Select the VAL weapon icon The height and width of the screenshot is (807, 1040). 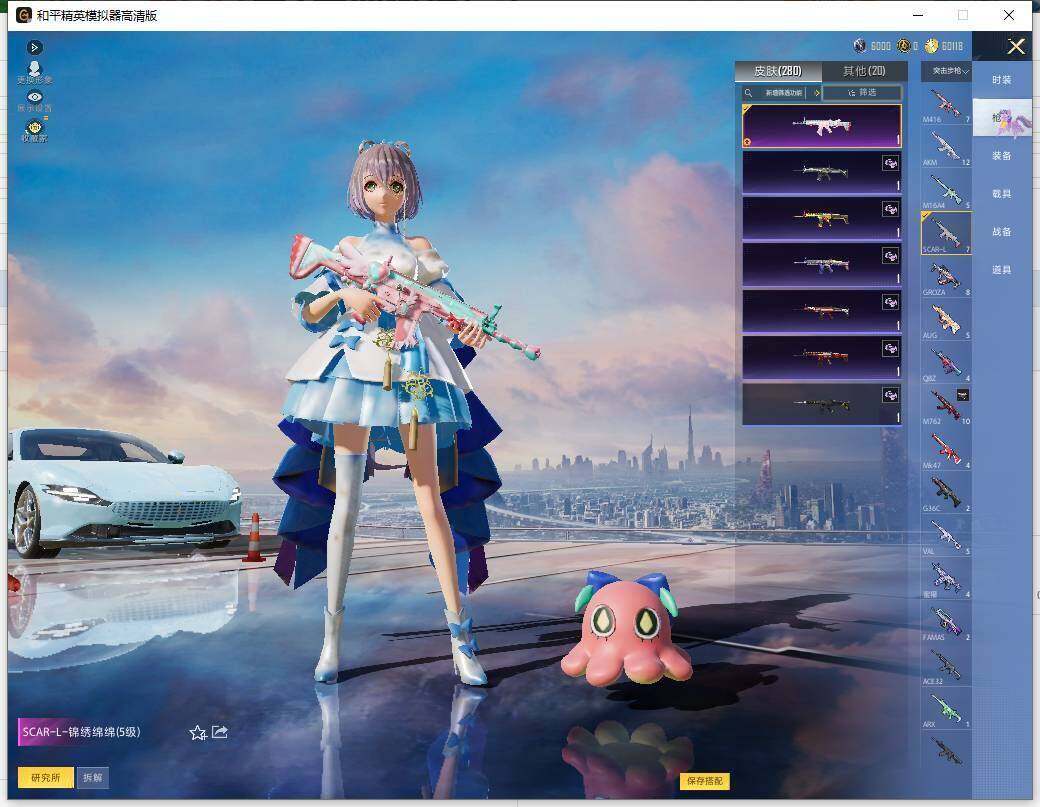point(946,537)
